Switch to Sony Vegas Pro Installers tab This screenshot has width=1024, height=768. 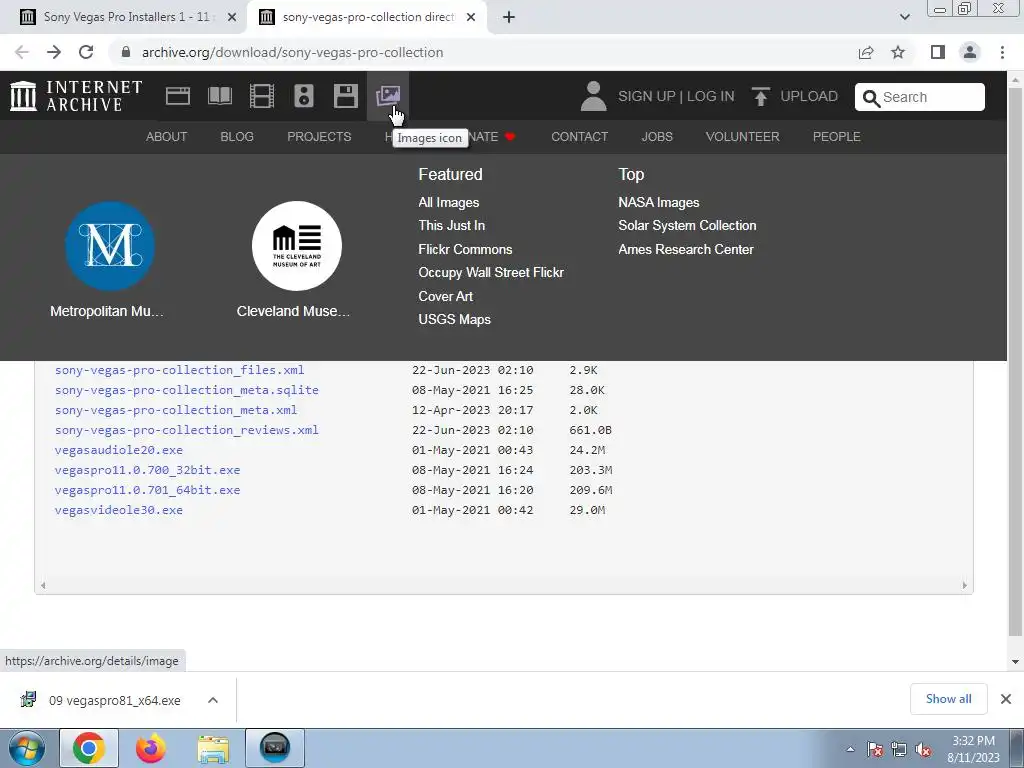(124, 17)
